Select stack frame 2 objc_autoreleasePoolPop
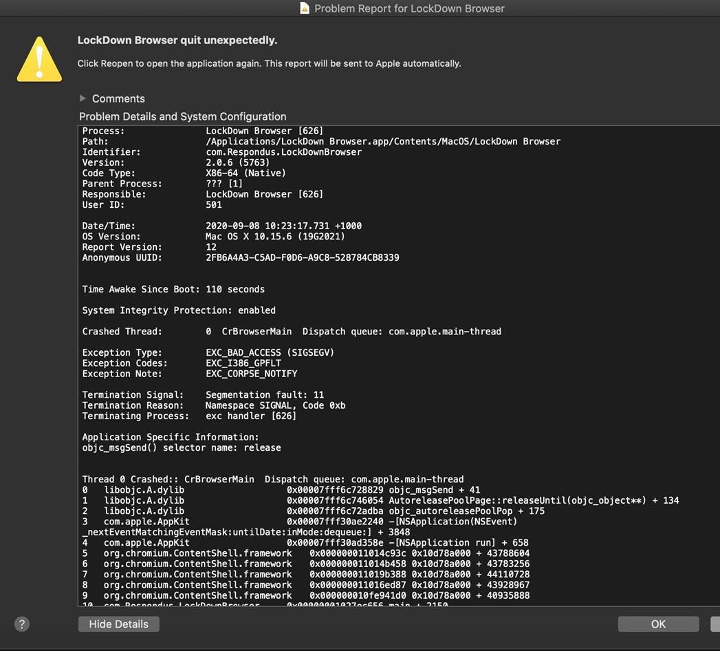The height and width of the screenshot is (652, 720). [x=313, y=511]
